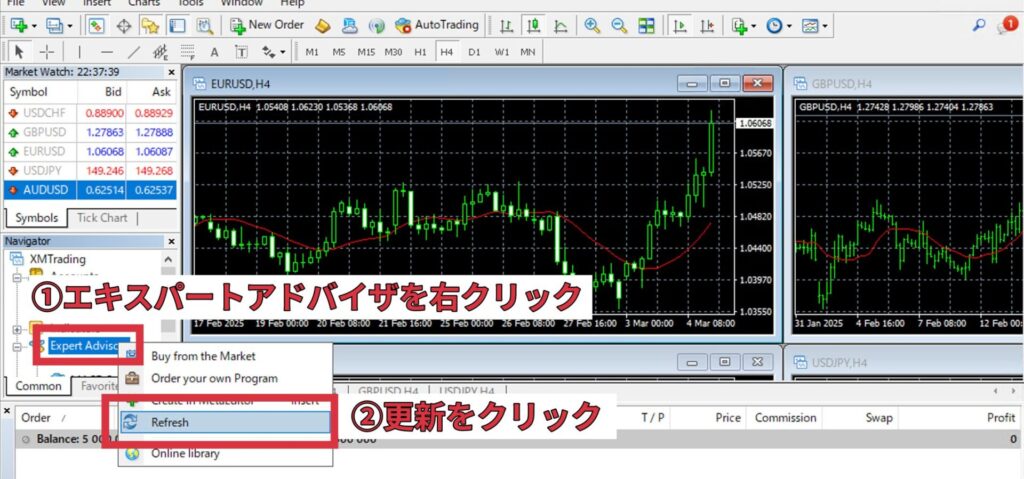Screen dimensions: 1024x479
Task: Click the Signals broadcast icon
Action: (377, 25)
